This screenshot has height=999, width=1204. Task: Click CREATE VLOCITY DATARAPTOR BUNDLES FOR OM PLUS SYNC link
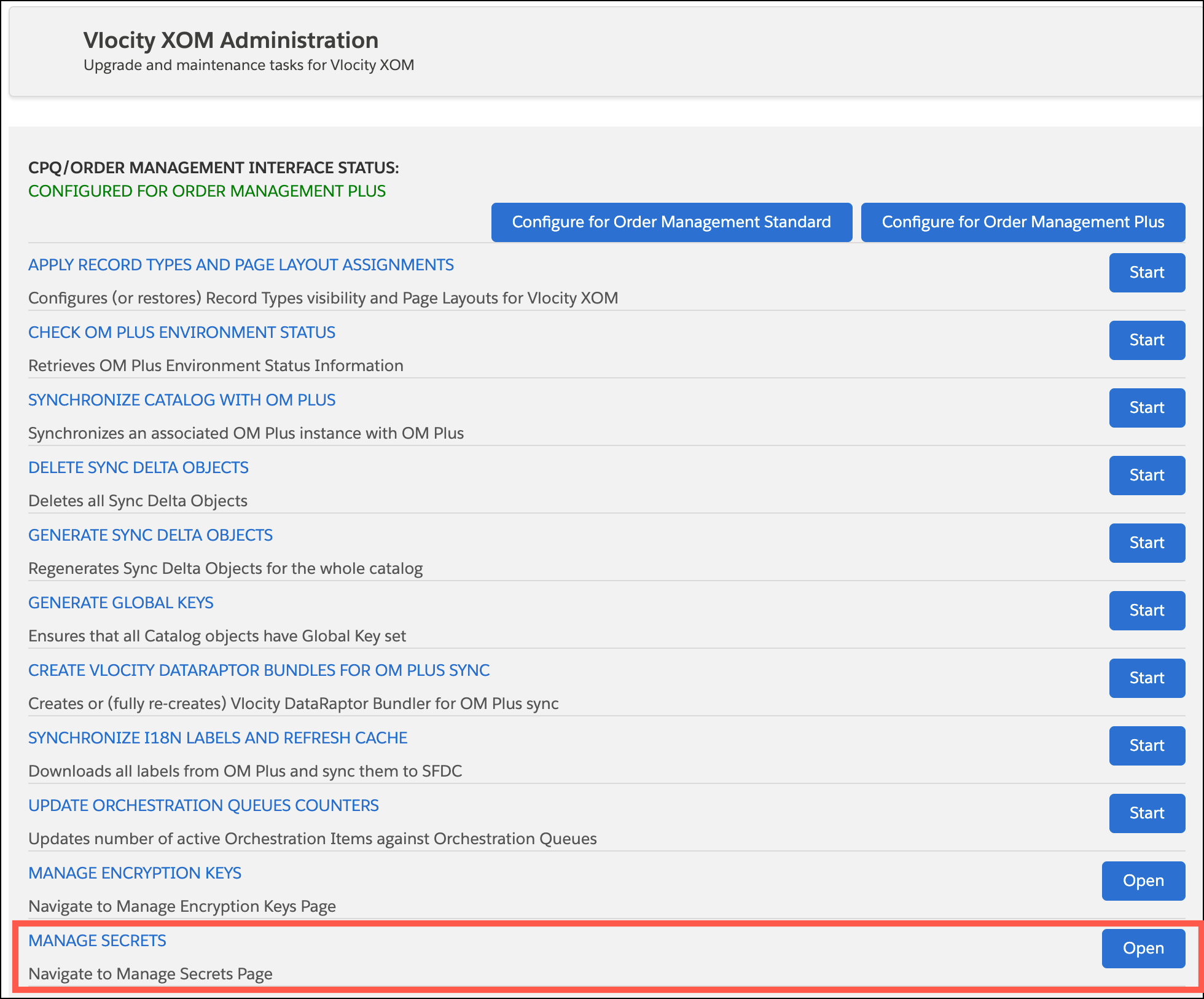(x=259, y=670)
